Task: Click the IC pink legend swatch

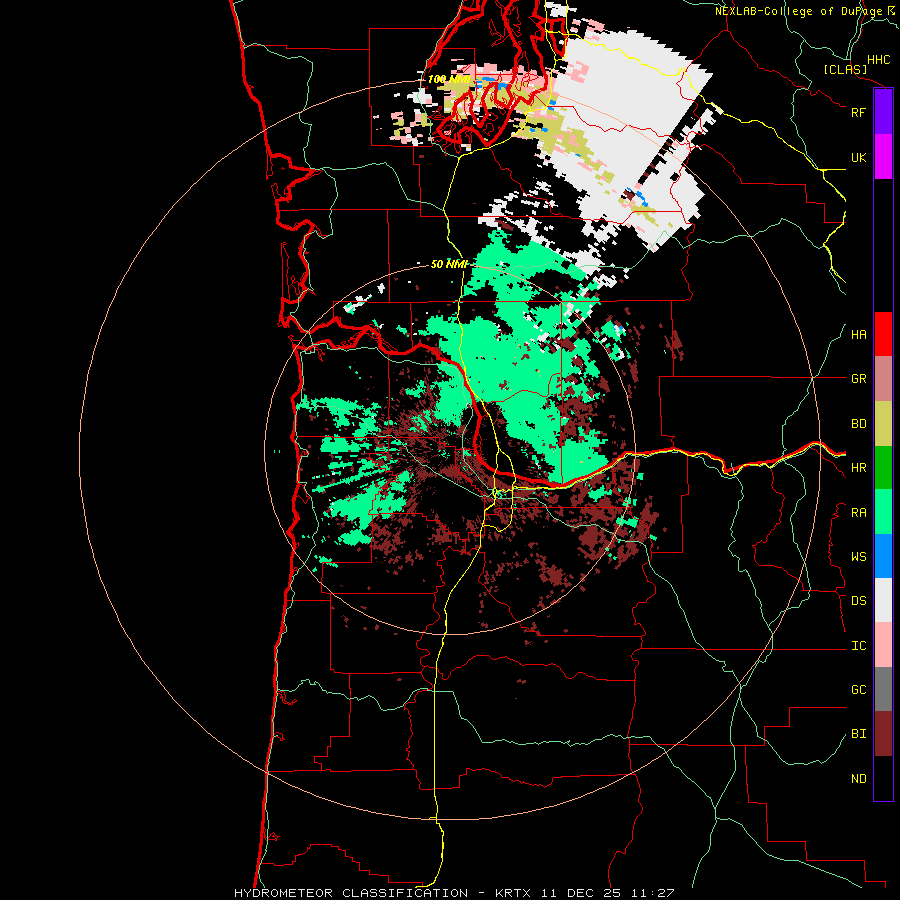Action: [x=883, y=645]
